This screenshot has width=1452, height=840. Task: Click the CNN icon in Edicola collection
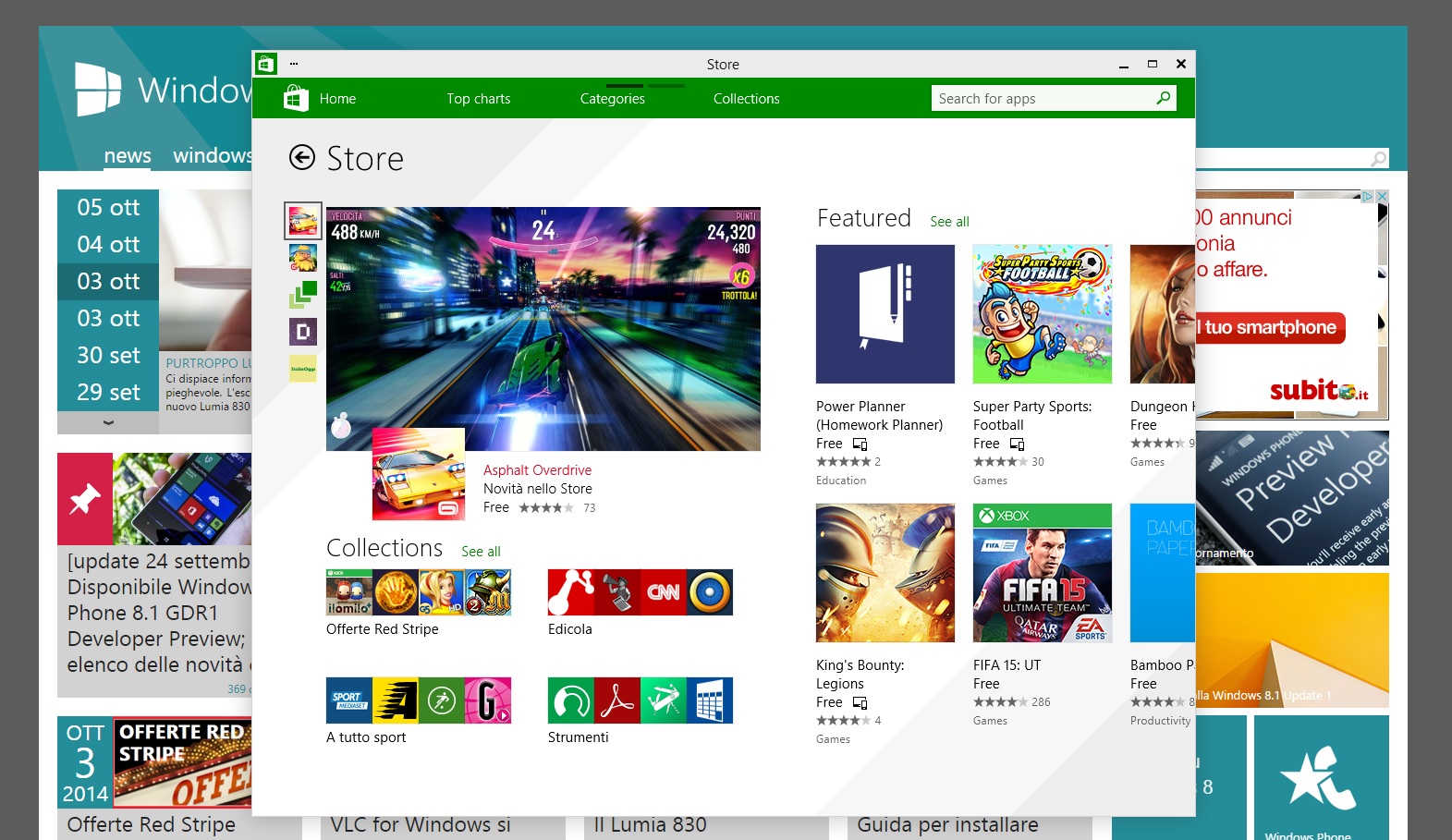point(664,592)
